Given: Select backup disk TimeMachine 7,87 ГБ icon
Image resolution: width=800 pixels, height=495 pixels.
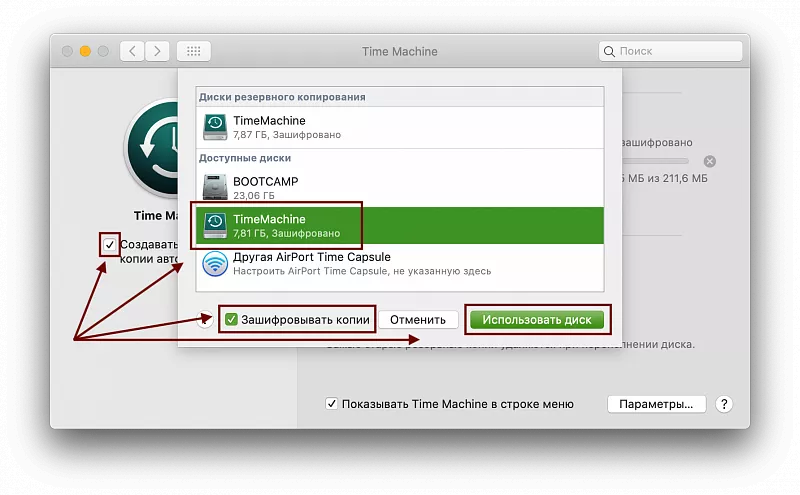Looking at the screenshot, I should pyautogui.click(x=215, y=127).
